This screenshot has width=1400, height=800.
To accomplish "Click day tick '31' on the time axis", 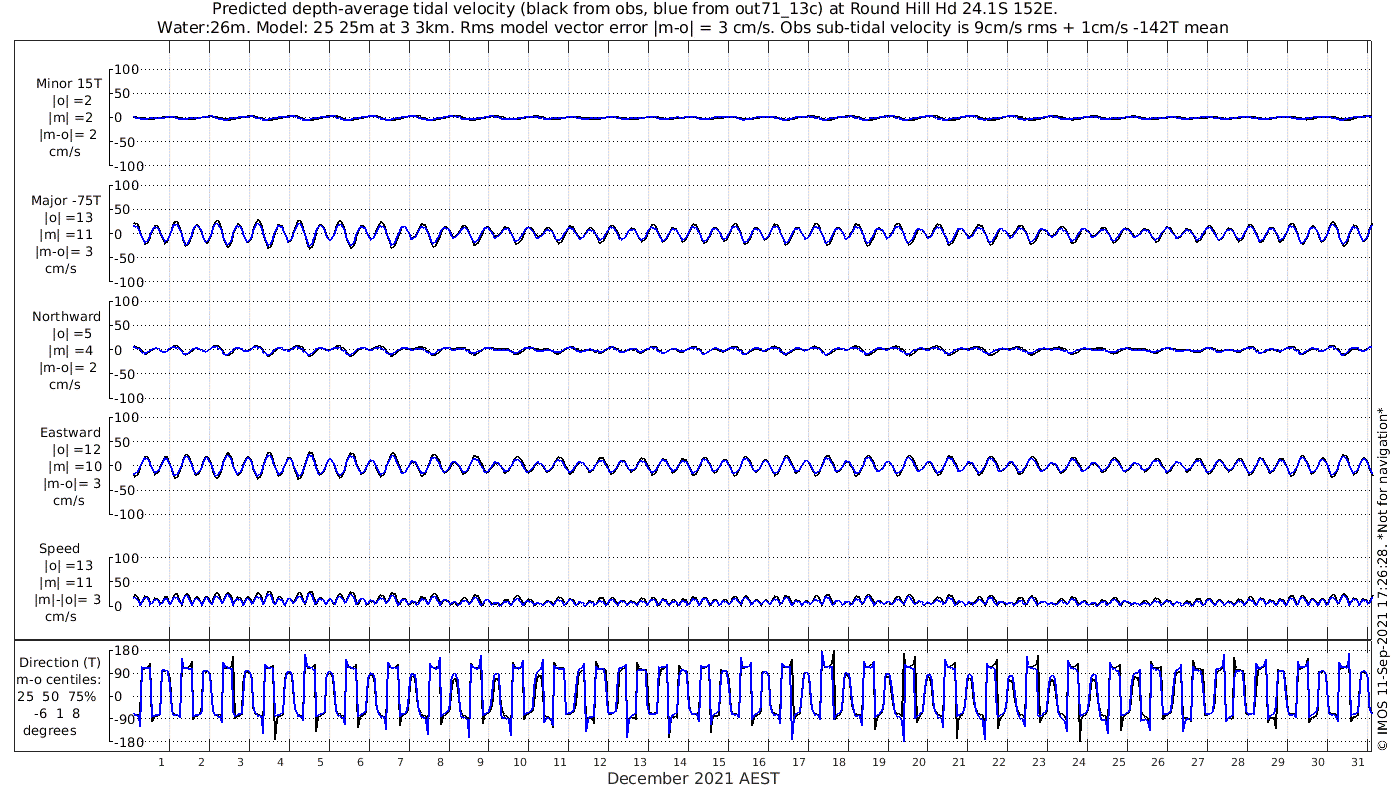I will coord(1357,762).
